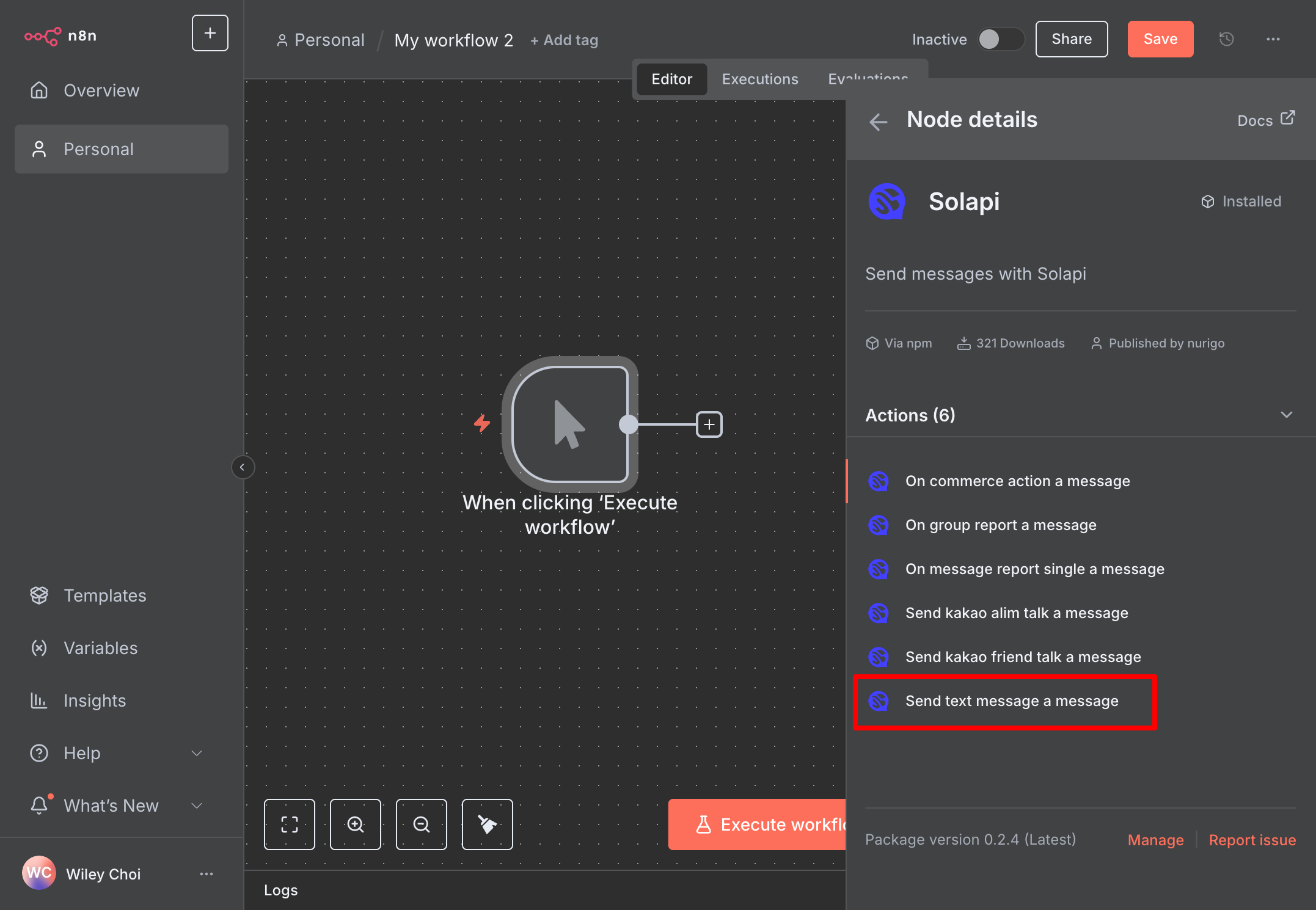Click the Solapi logo icon
Image resolution: width=1316 pixels, height=910 pixels.
click(886, 202)
